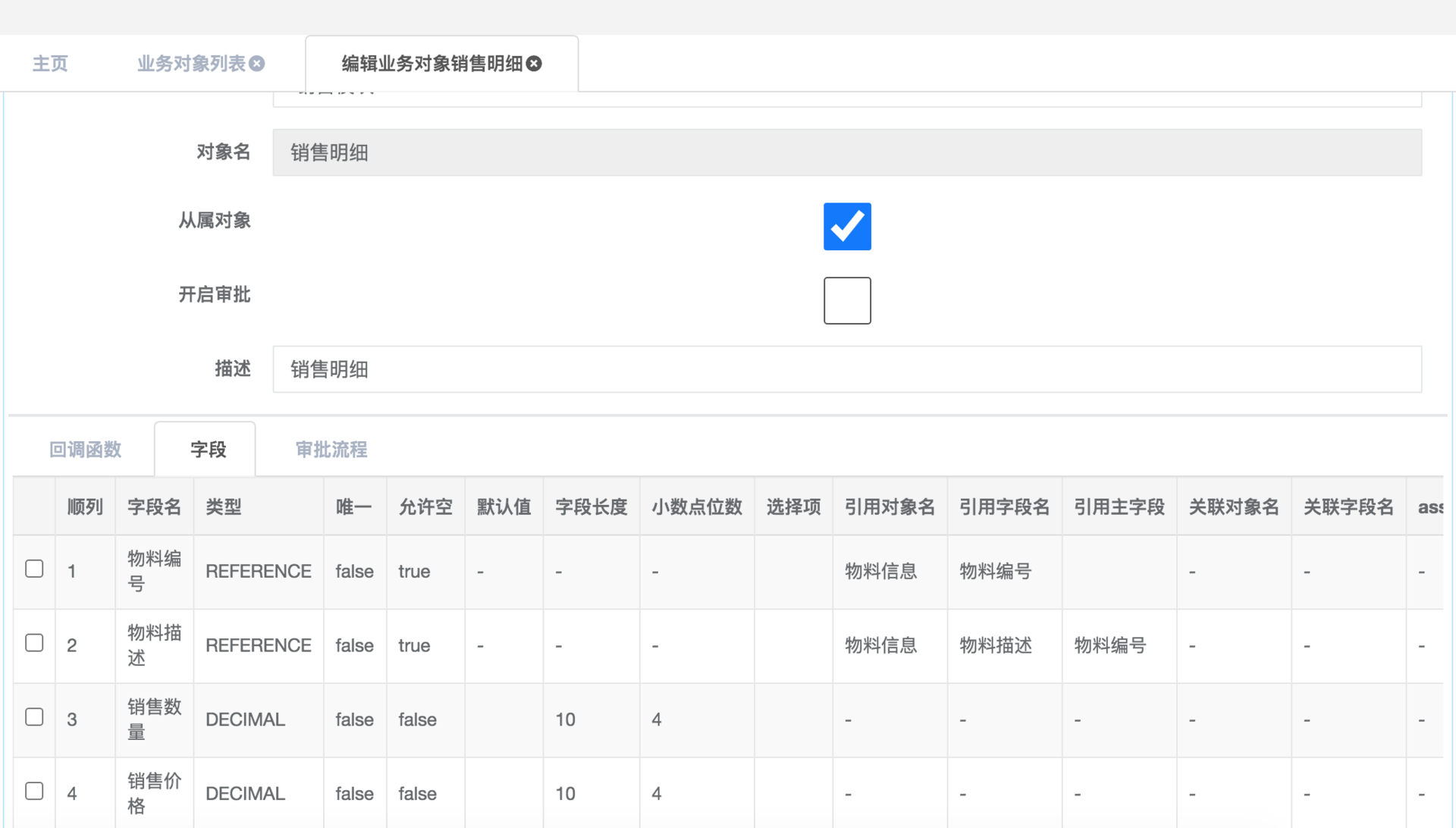Click the 字段名 column header
1456x828 pixels.
coord(154,507)
